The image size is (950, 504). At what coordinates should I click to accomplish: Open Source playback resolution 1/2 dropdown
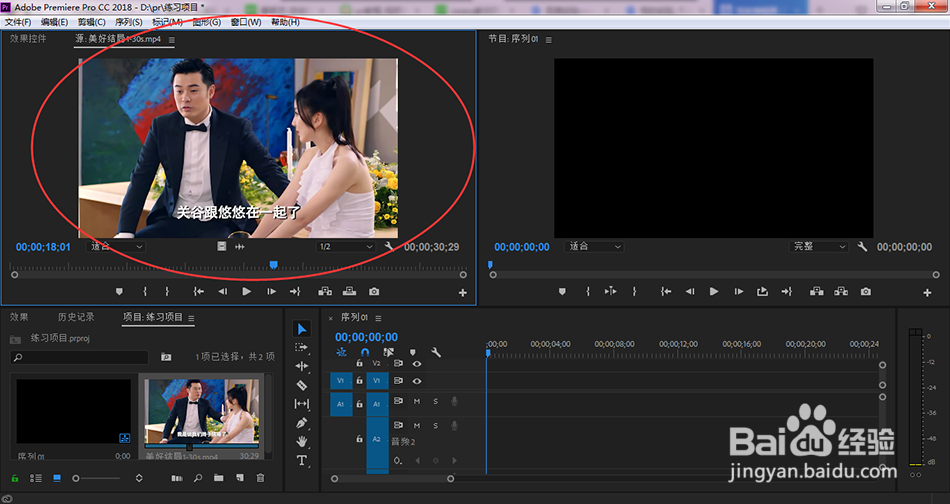click(346, 247)
